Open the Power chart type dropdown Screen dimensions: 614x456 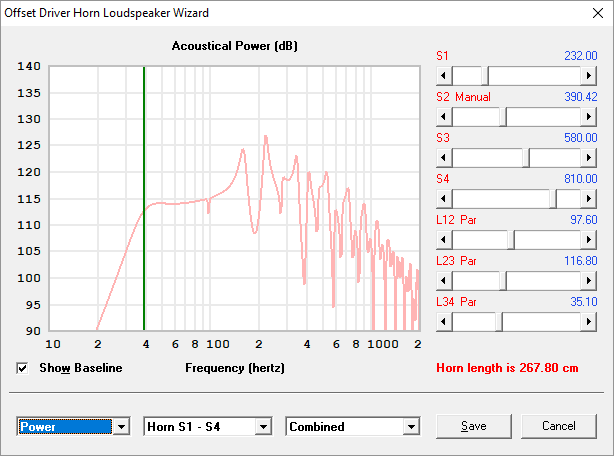coord(121,427)
